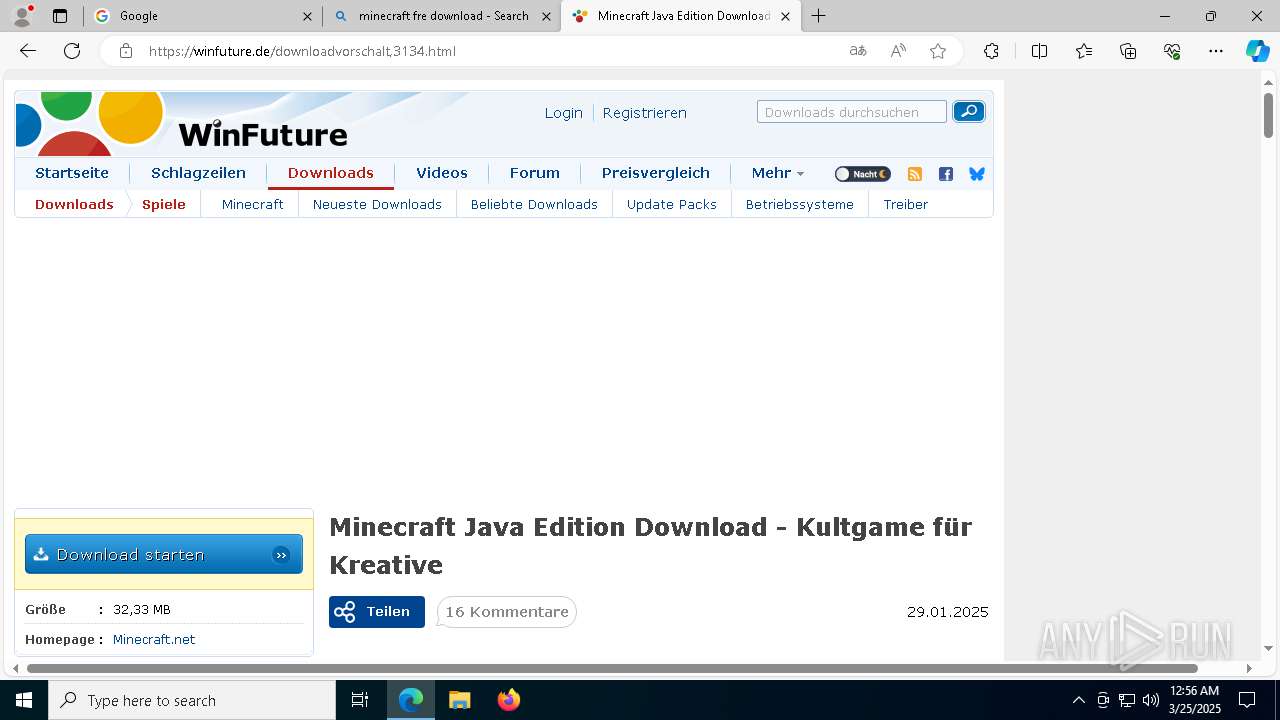Close the Minecraft Java Edition Download tab

(x=785, y=16)
